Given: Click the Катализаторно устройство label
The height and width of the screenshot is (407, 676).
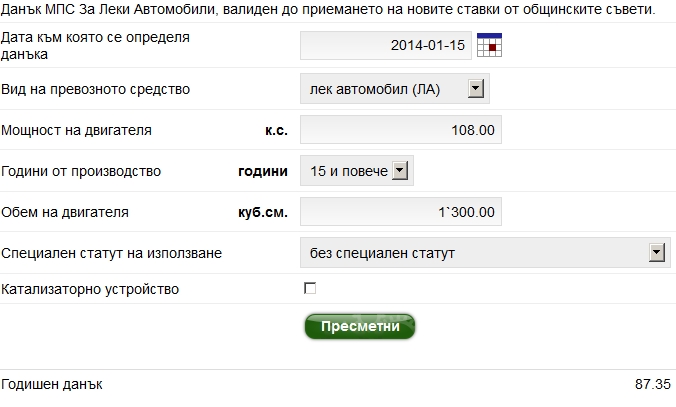Looking at the screenshot, I should (91, 289).
